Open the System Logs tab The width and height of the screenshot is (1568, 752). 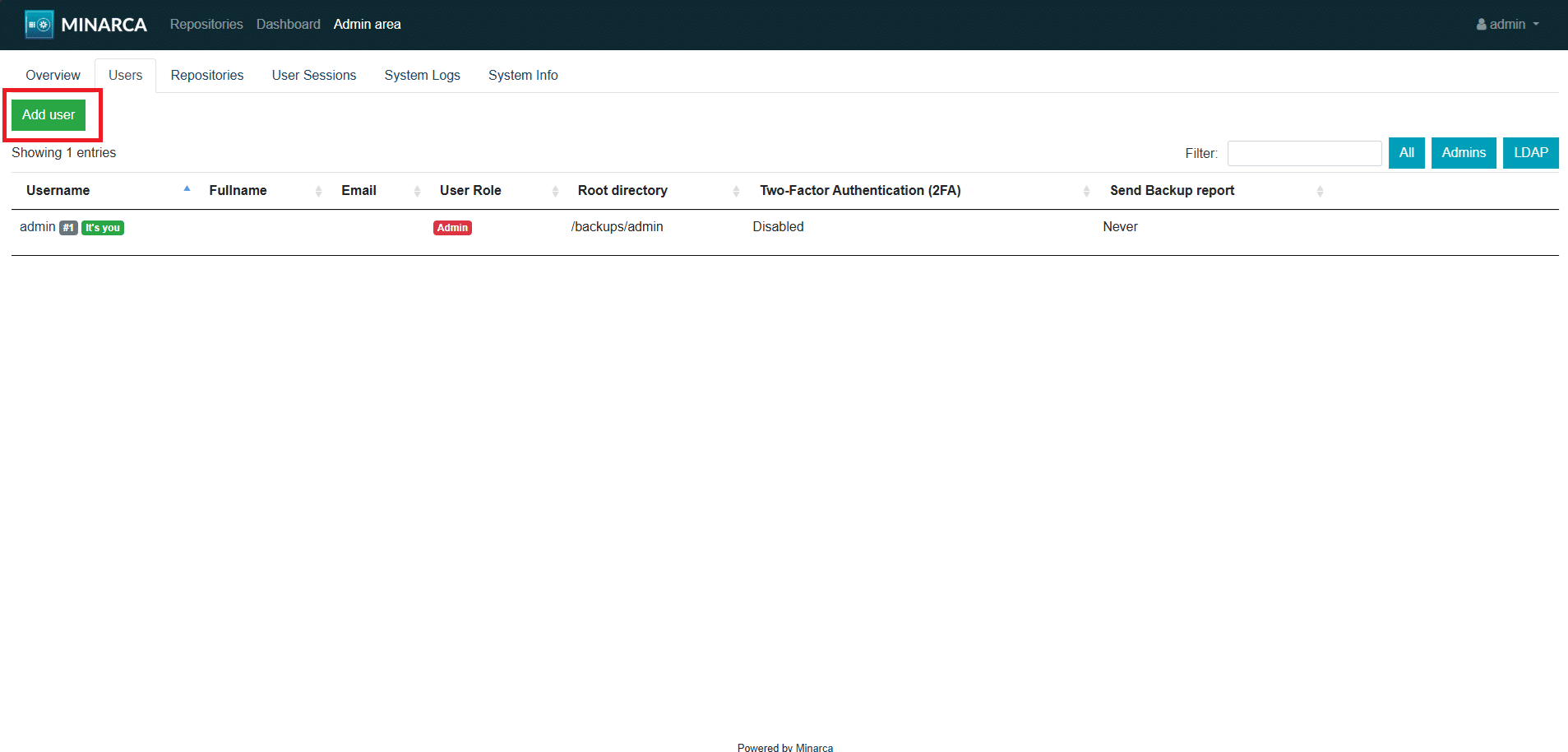[423, 75]
